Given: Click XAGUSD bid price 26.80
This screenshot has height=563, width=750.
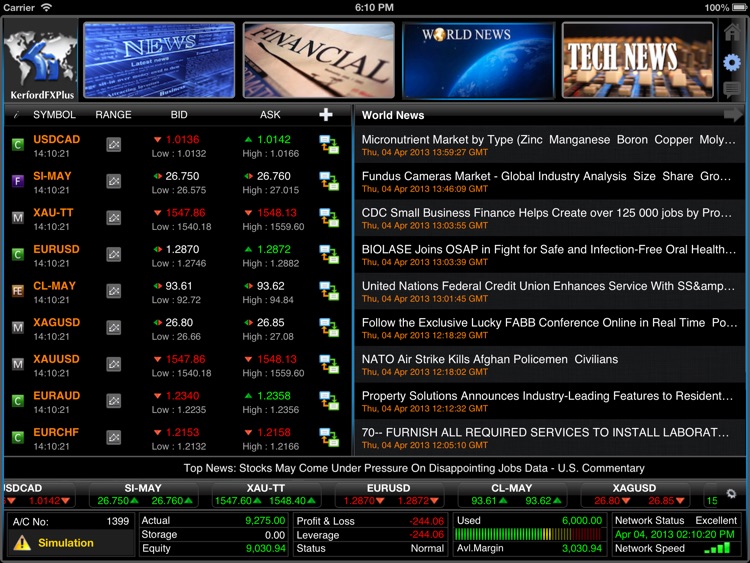Looking at the screenshot, I should pyautogui.click(x=179, y=322).
